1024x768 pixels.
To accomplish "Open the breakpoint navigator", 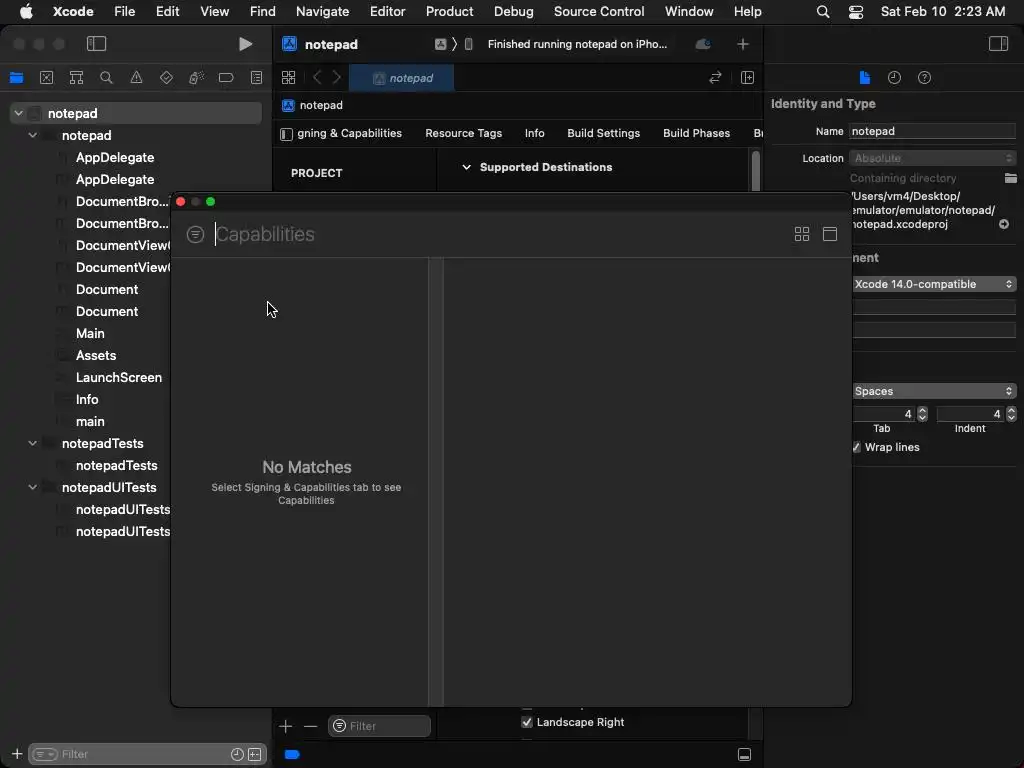I will pyautogui.click(x=226, y=78).
